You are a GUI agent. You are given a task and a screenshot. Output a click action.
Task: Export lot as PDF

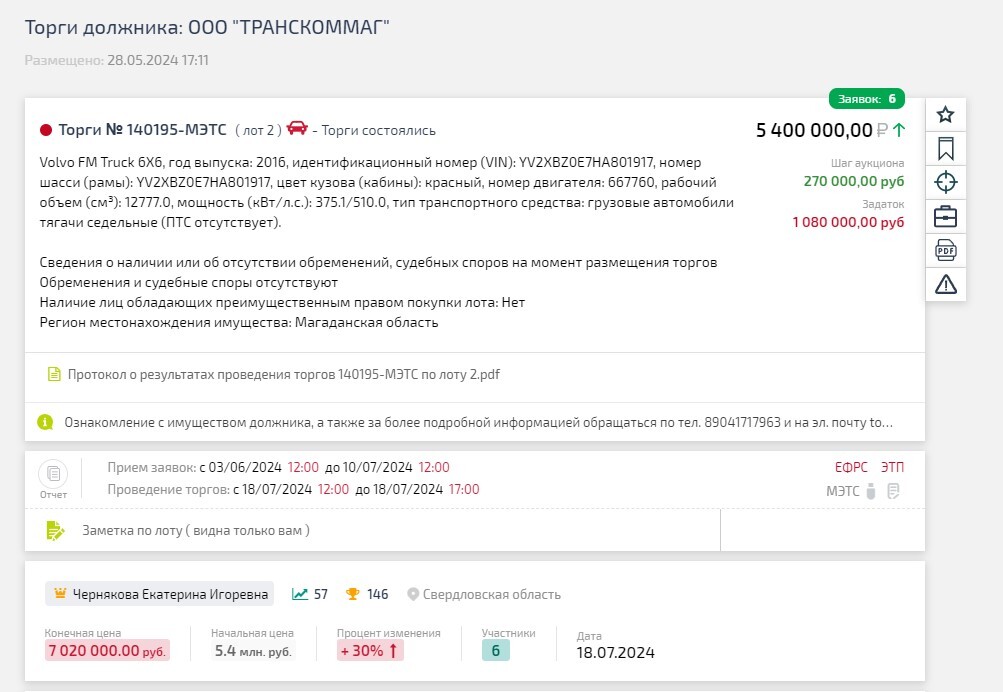pyautogui.click(x=945, y=250)
